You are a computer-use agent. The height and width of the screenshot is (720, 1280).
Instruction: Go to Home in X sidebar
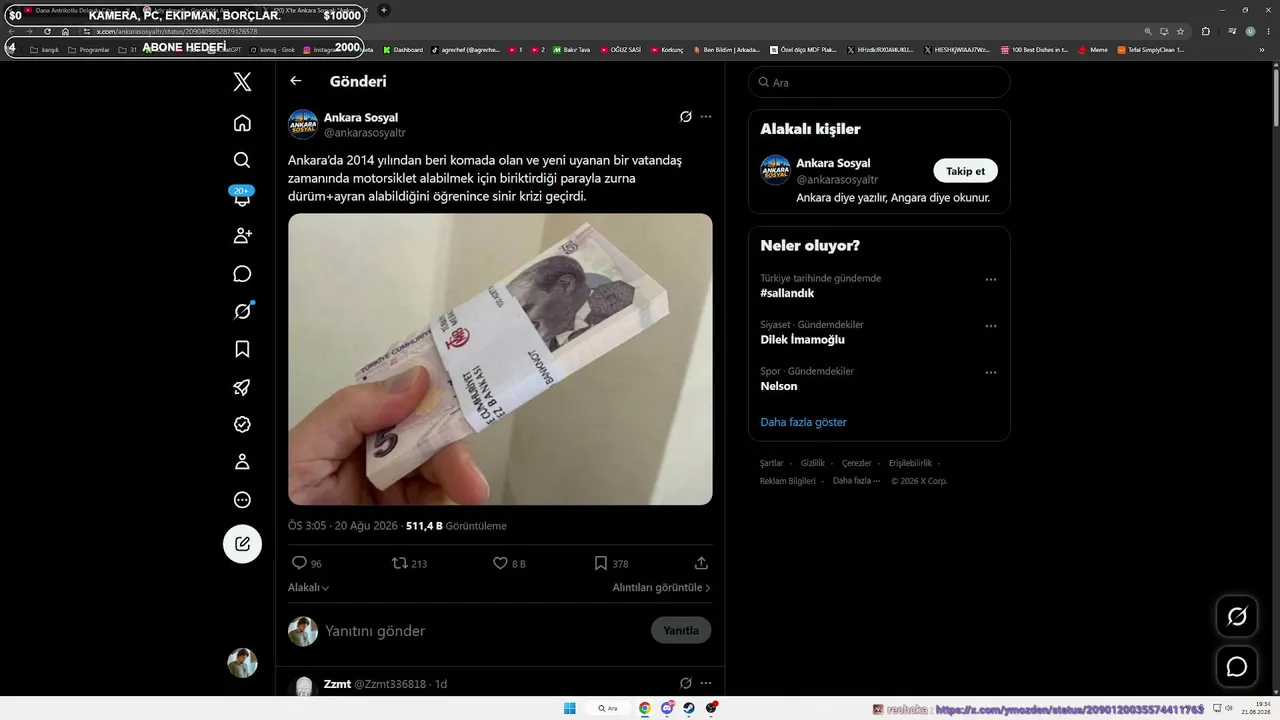click(242, 123)
